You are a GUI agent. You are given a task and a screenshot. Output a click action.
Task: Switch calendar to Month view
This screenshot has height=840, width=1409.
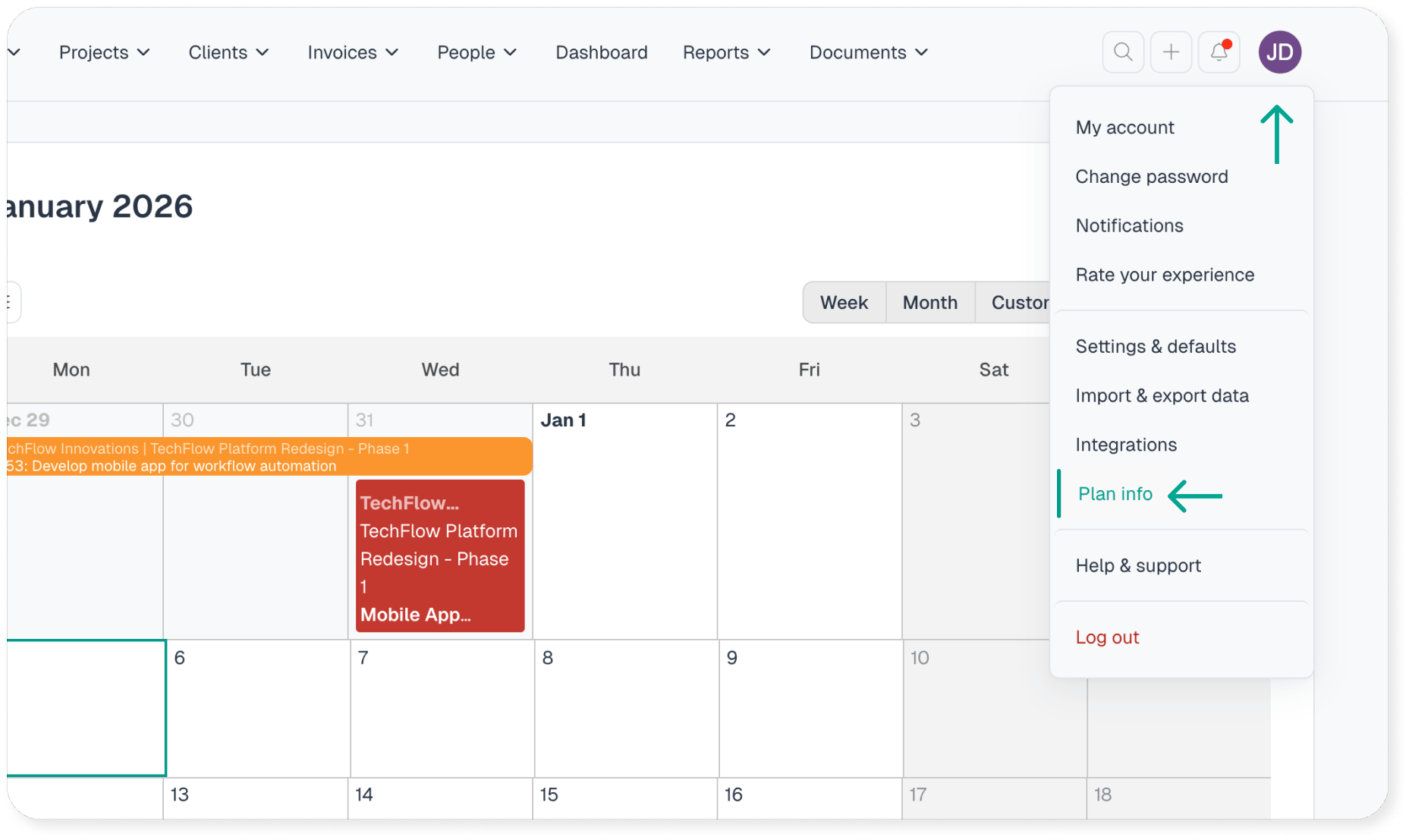point(929,303)
